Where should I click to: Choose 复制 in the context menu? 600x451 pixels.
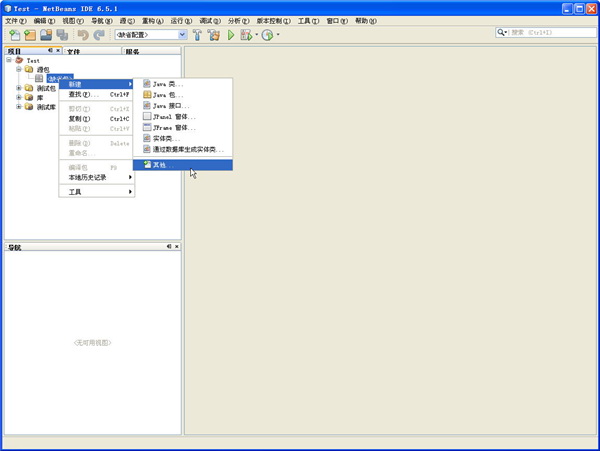click(96, 119)
